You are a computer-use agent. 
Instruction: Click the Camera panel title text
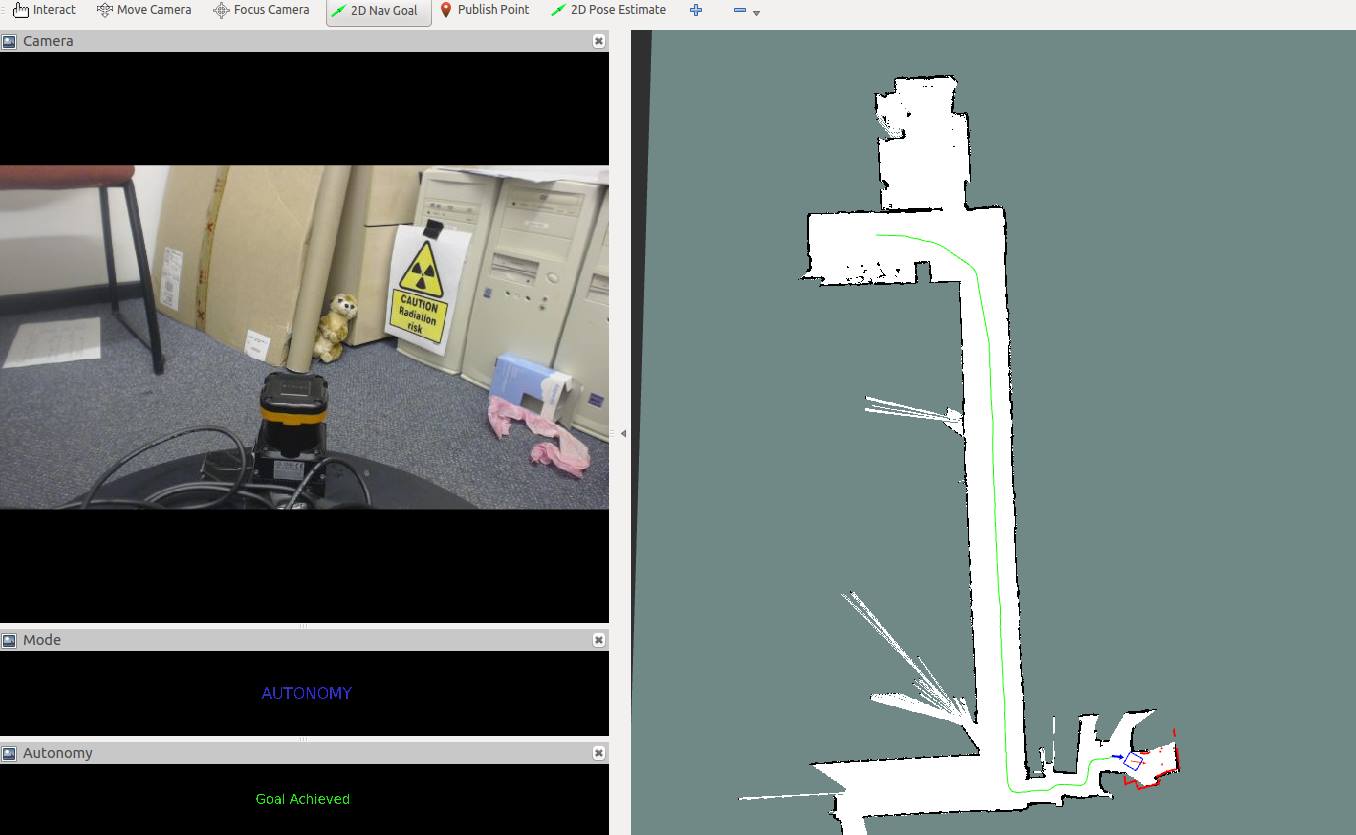(48, 41)
